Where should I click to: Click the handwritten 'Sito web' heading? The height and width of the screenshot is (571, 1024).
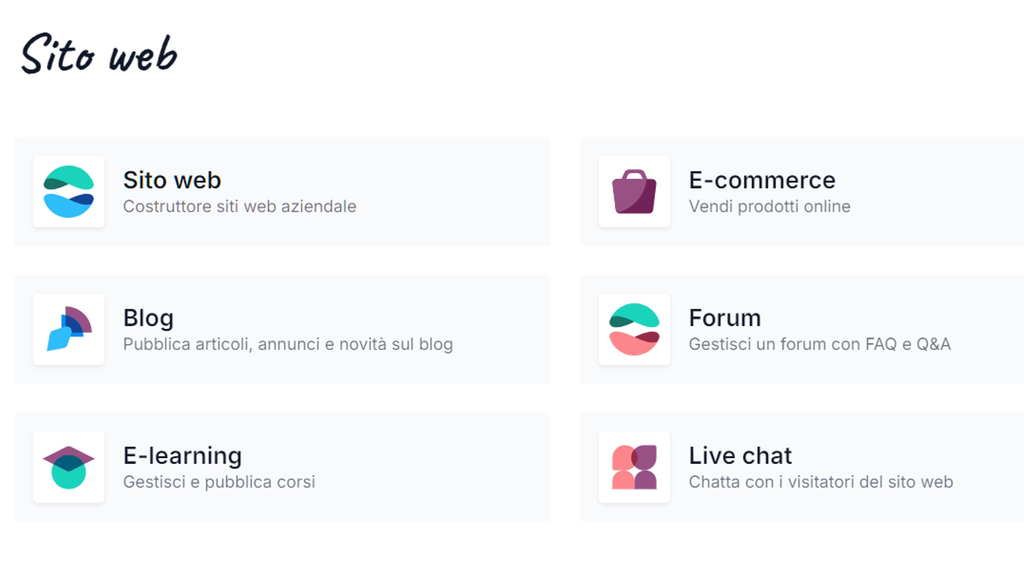[x=99, y=54]
